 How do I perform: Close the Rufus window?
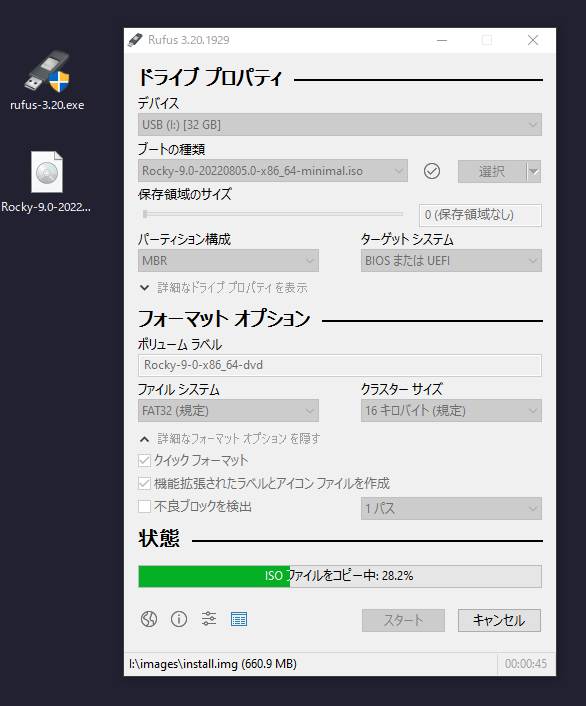tap(533, 40)
